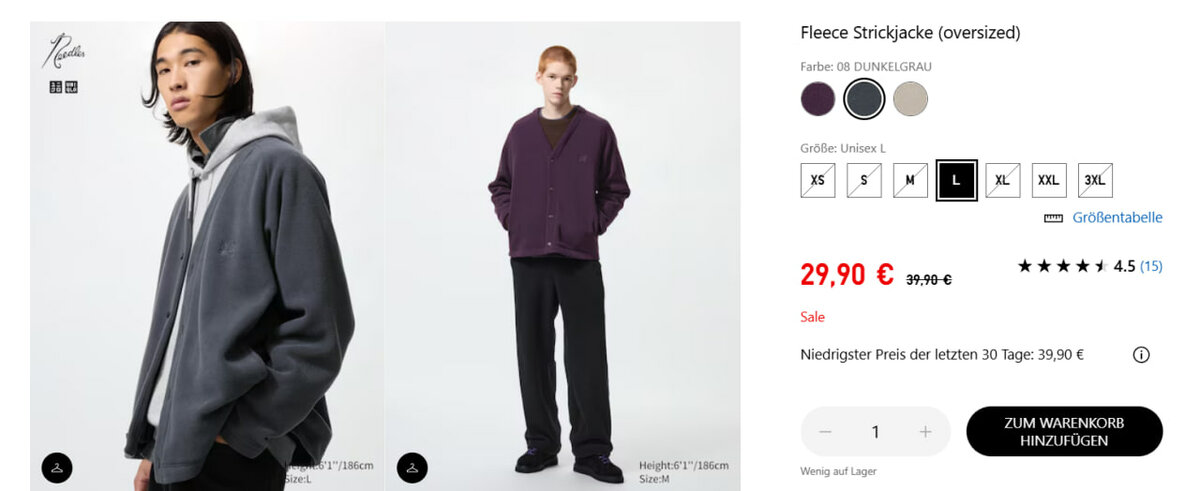Click hanger icon on purple cardigan photo
This screenshot has height=491, width=1200.
pos(412,467)
